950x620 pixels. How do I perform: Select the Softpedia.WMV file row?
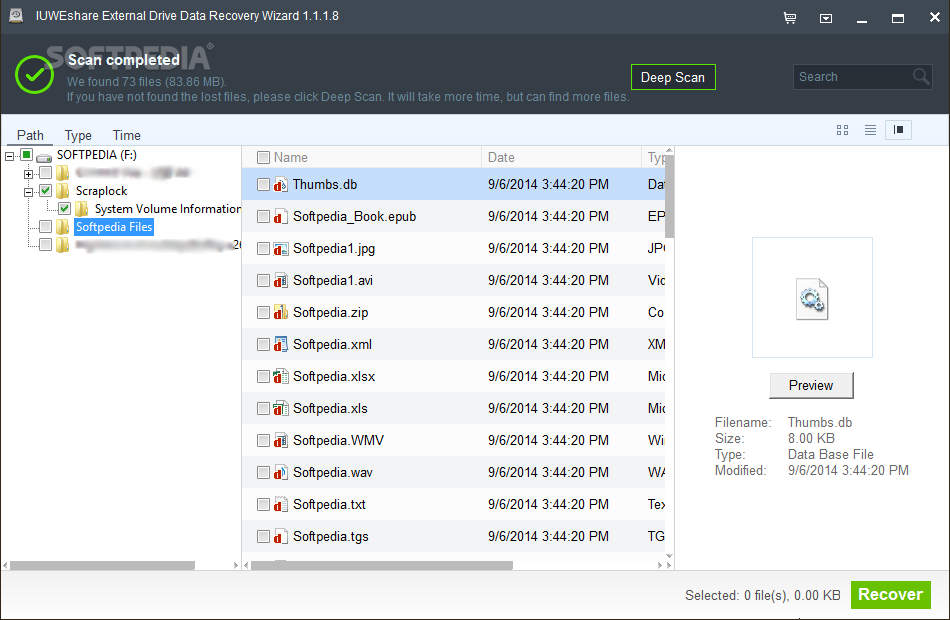point(454,441)
